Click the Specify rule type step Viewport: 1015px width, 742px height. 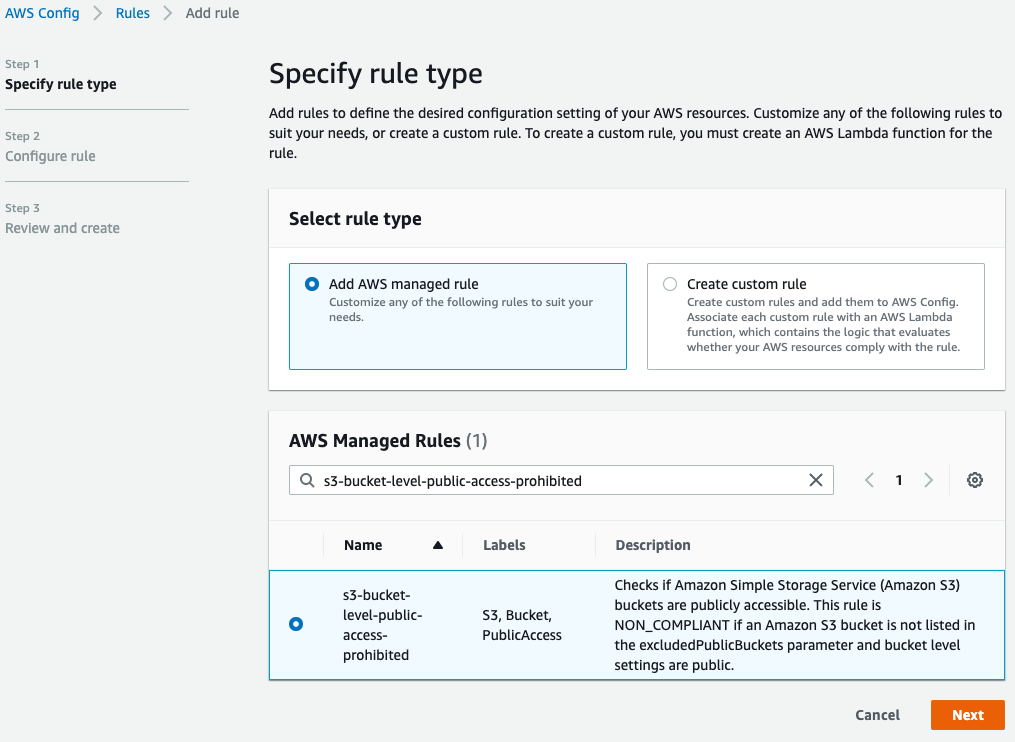(60, 84)
